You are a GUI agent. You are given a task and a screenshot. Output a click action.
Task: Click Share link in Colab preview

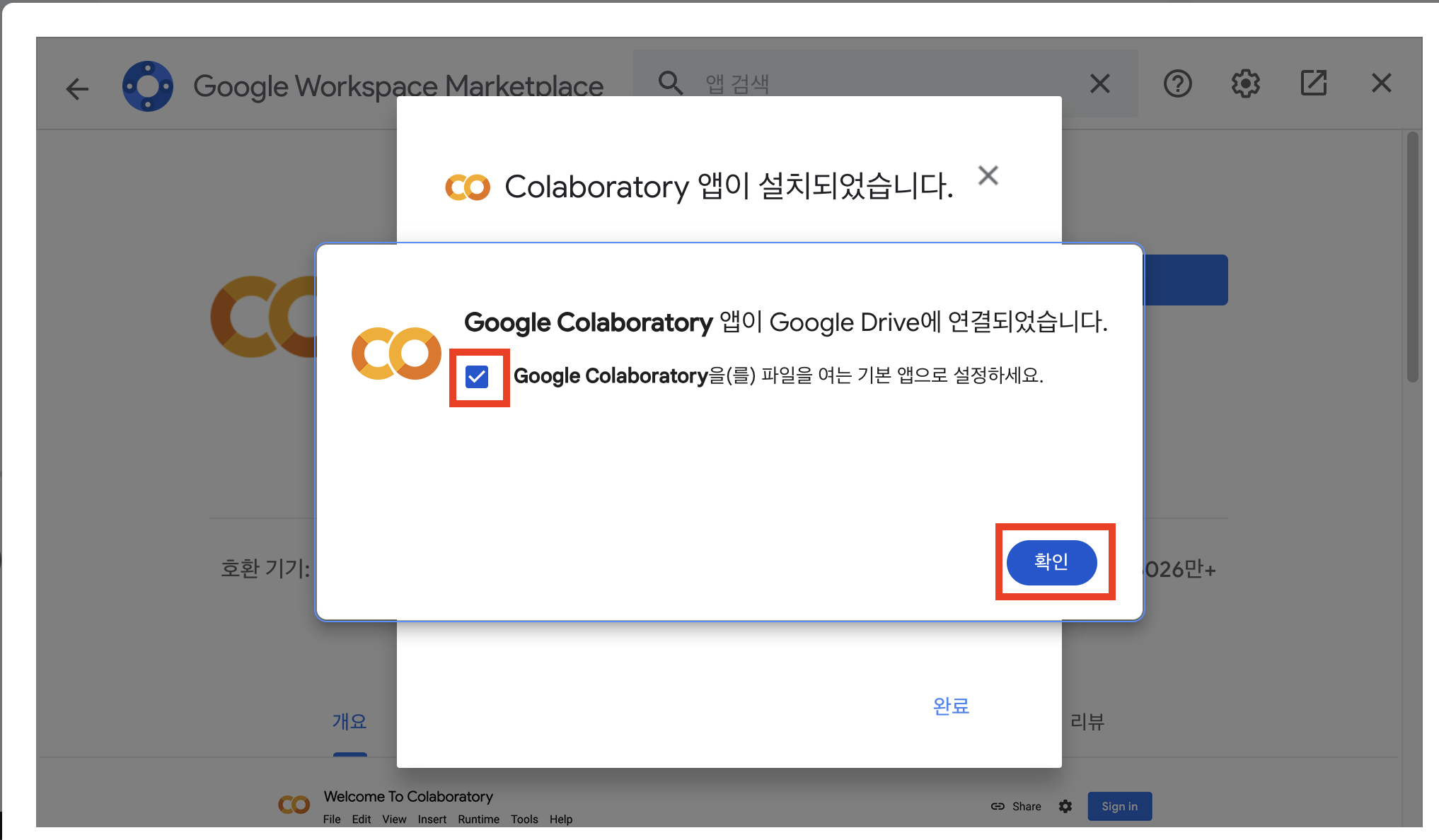[1016, 806]
